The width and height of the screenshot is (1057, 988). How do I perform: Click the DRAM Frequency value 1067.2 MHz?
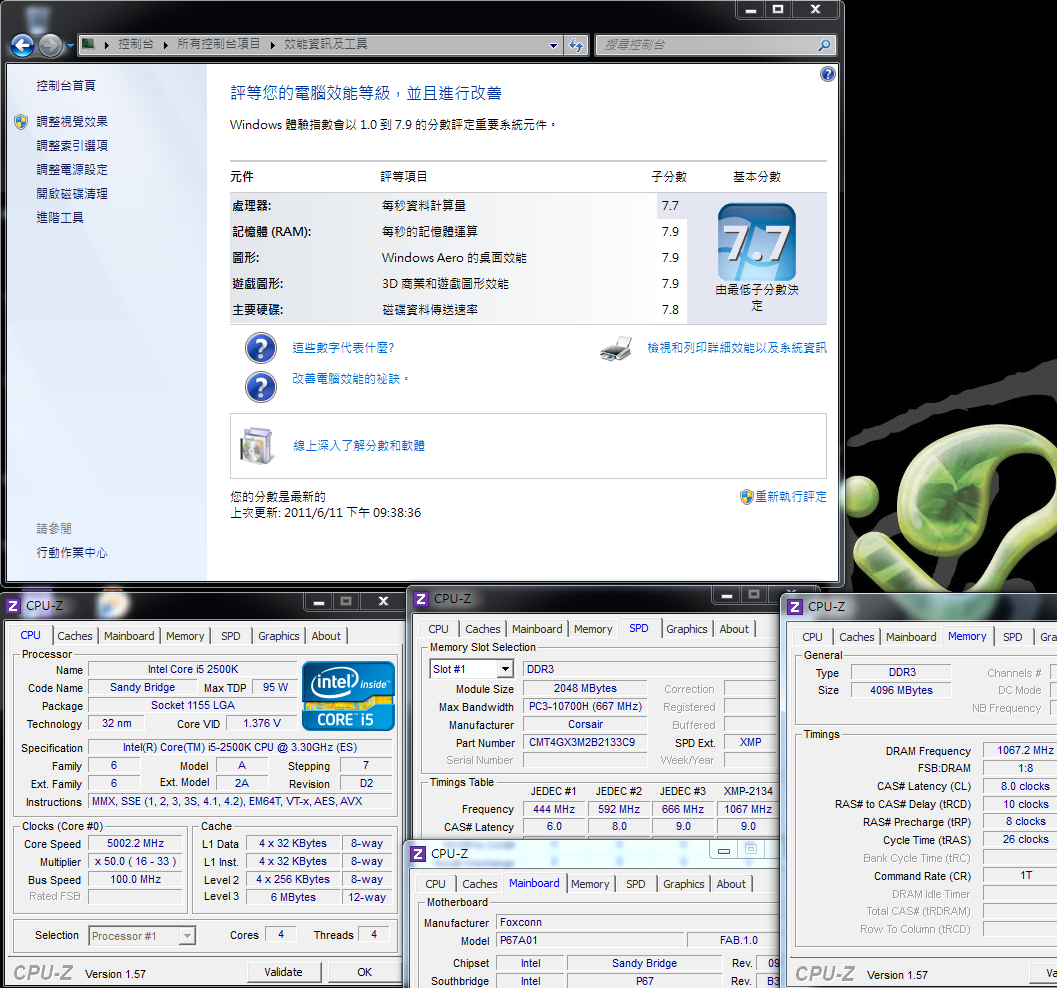click(1023, 750)
